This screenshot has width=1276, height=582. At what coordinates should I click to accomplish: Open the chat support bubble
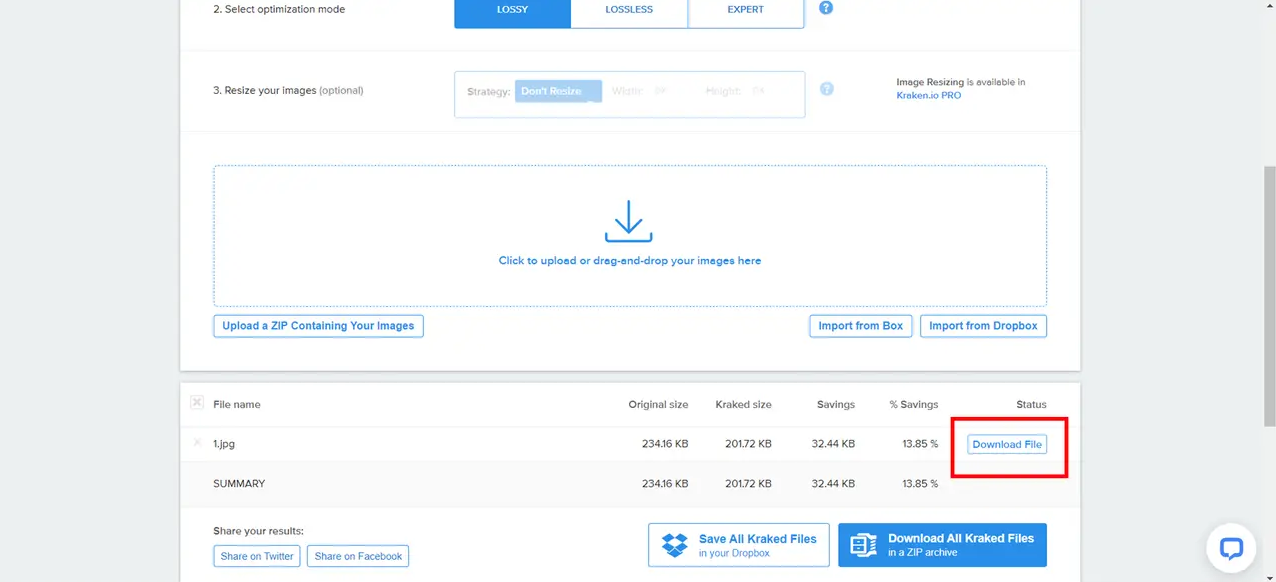point(1231,547)
